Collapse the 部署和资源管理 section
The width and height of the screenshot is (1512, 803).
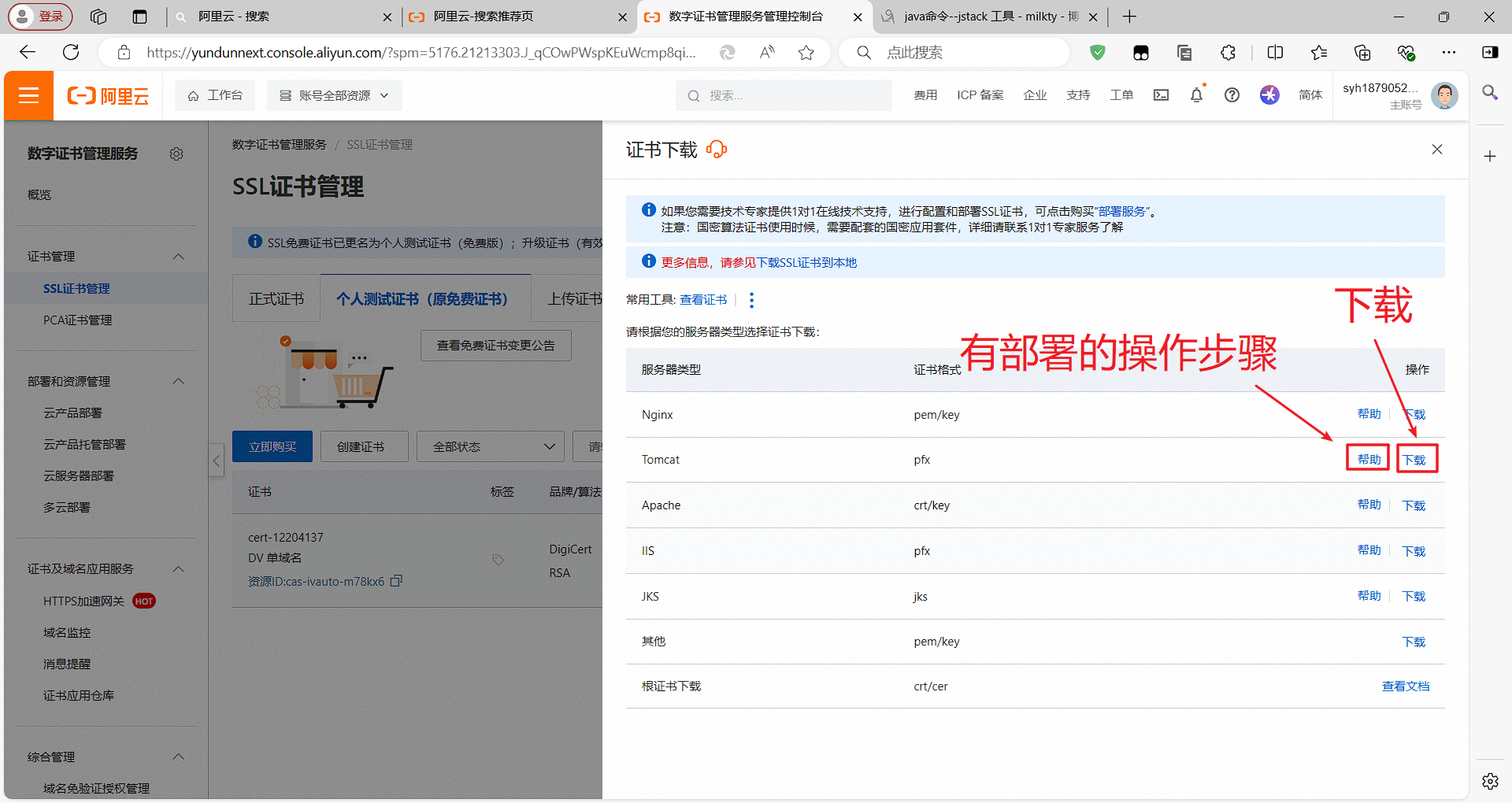(179, 381)
